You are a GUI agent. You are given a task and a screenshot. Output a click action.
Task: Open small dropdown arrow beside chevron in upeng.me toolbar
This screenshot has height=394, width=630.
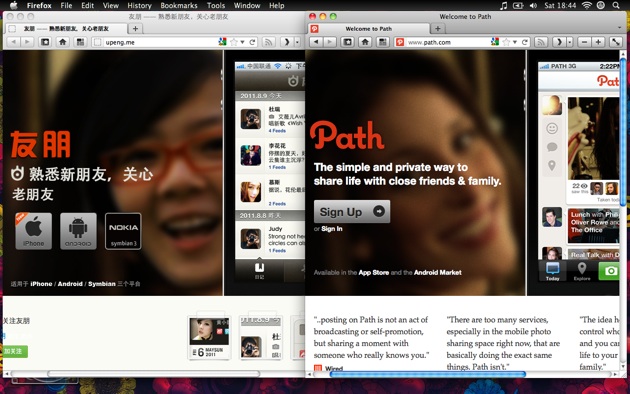pos(297,42)
